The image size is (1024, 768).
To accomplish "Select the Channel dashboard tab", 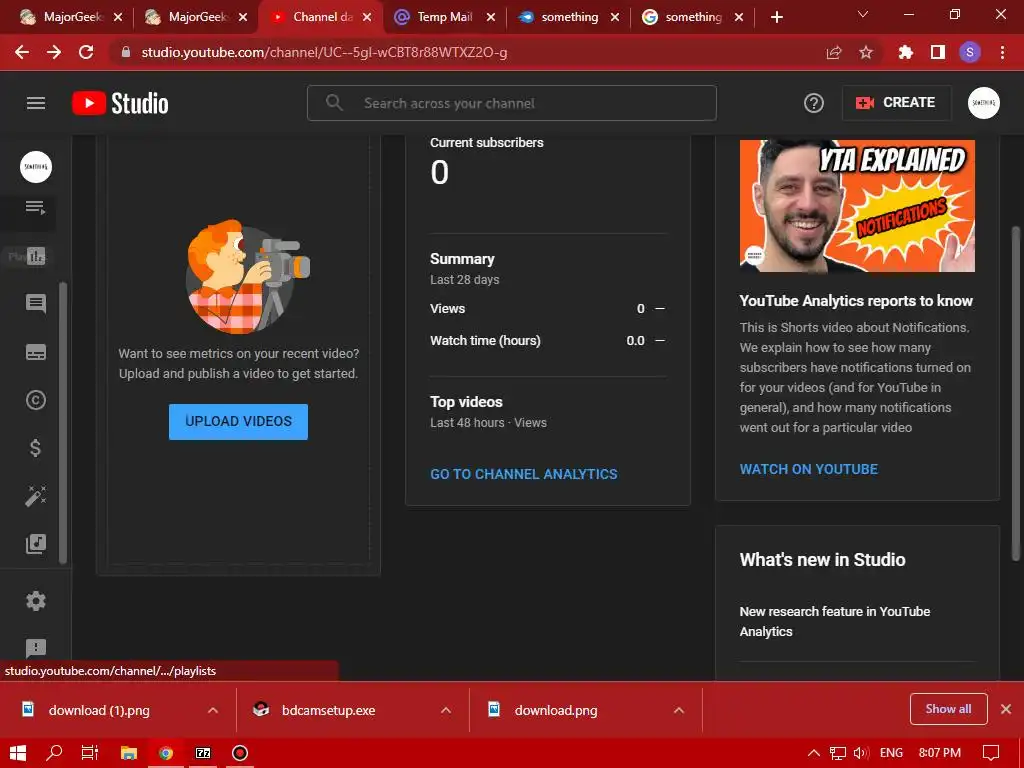I will 320,17.
